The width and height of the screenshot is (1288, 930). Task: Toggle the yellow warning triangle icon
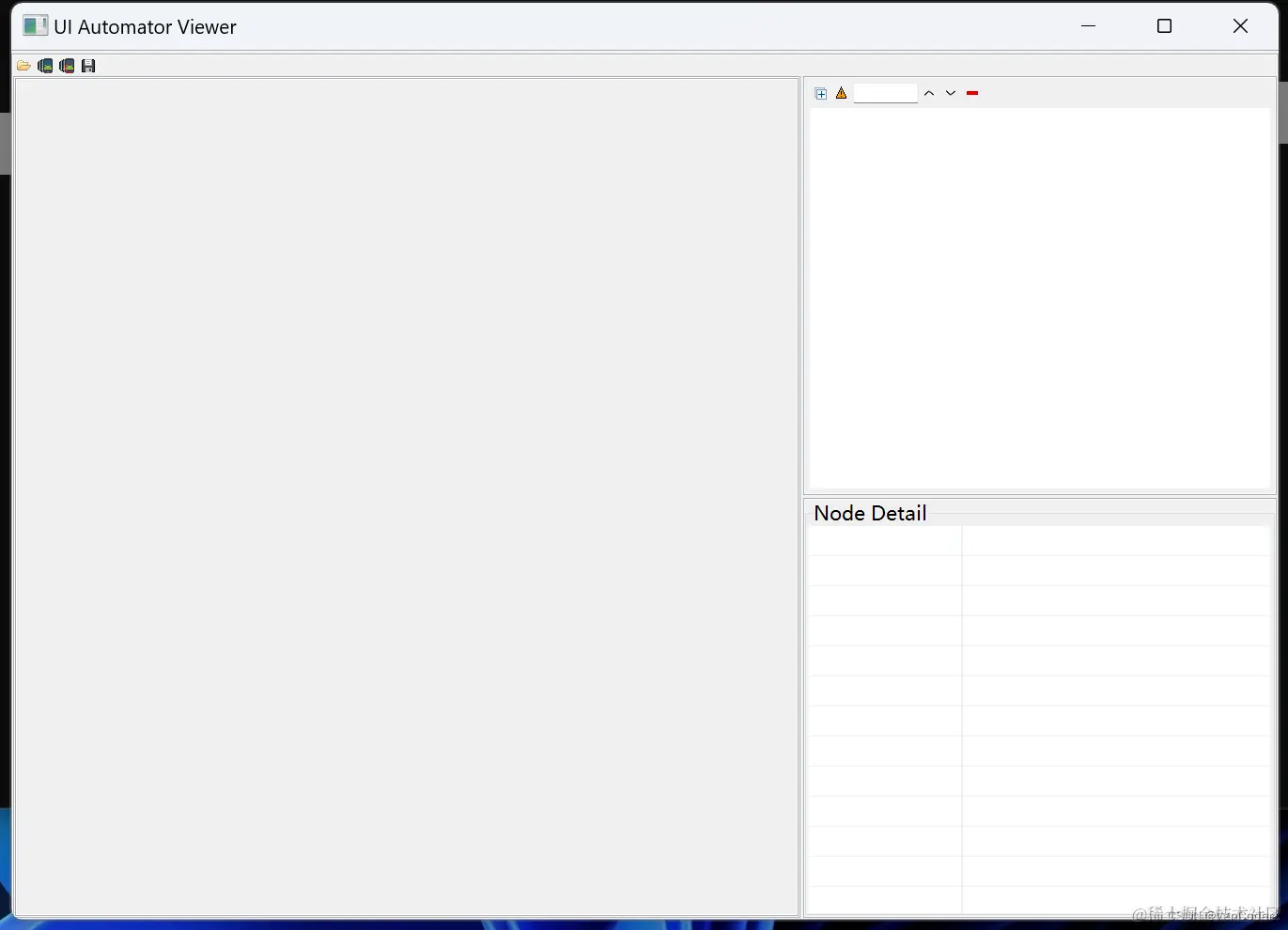tap(842, 93)
